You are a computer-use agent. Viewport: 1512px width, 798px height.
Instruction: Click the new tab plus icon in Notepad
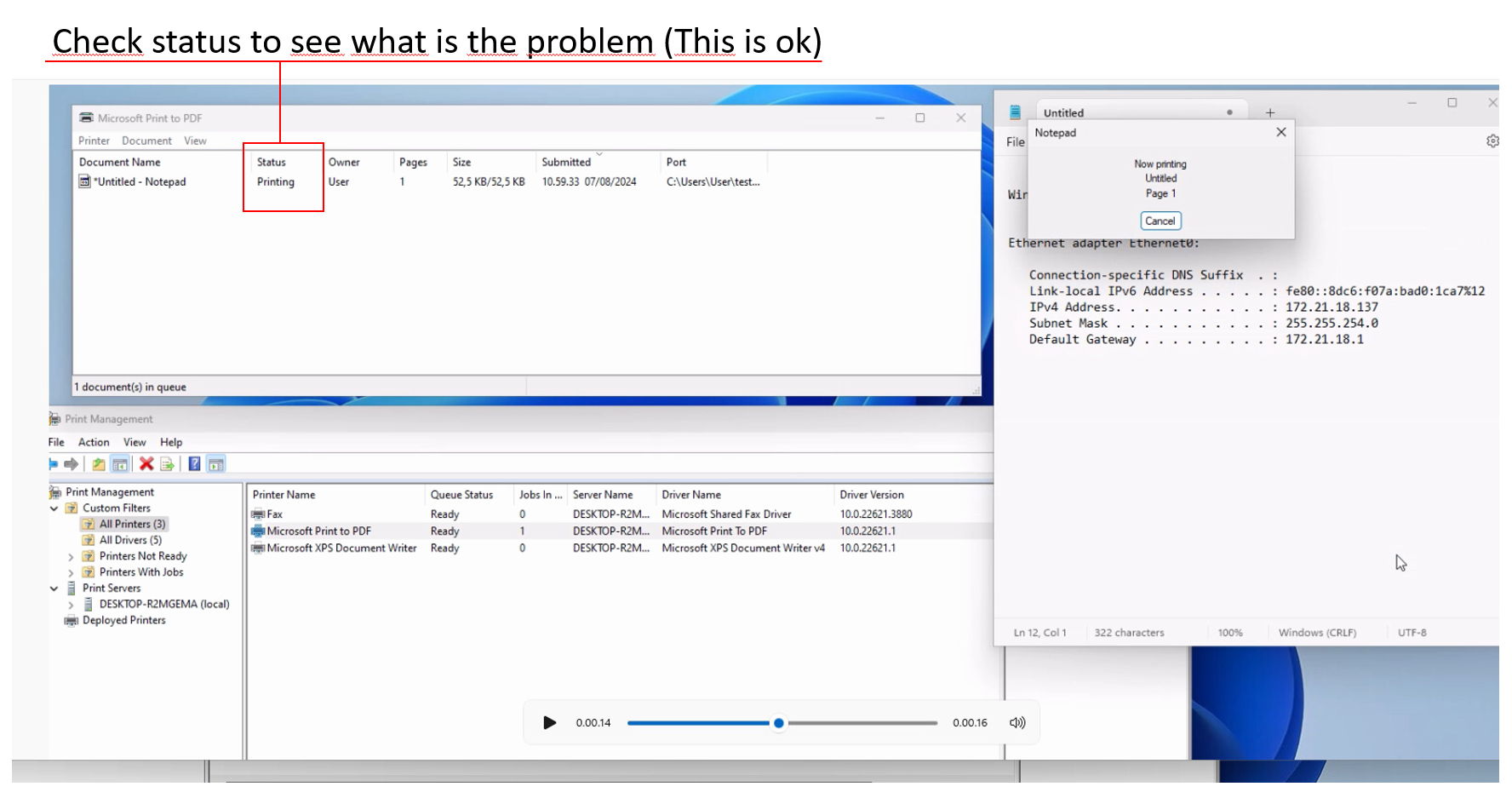(x=1269, y=112)
